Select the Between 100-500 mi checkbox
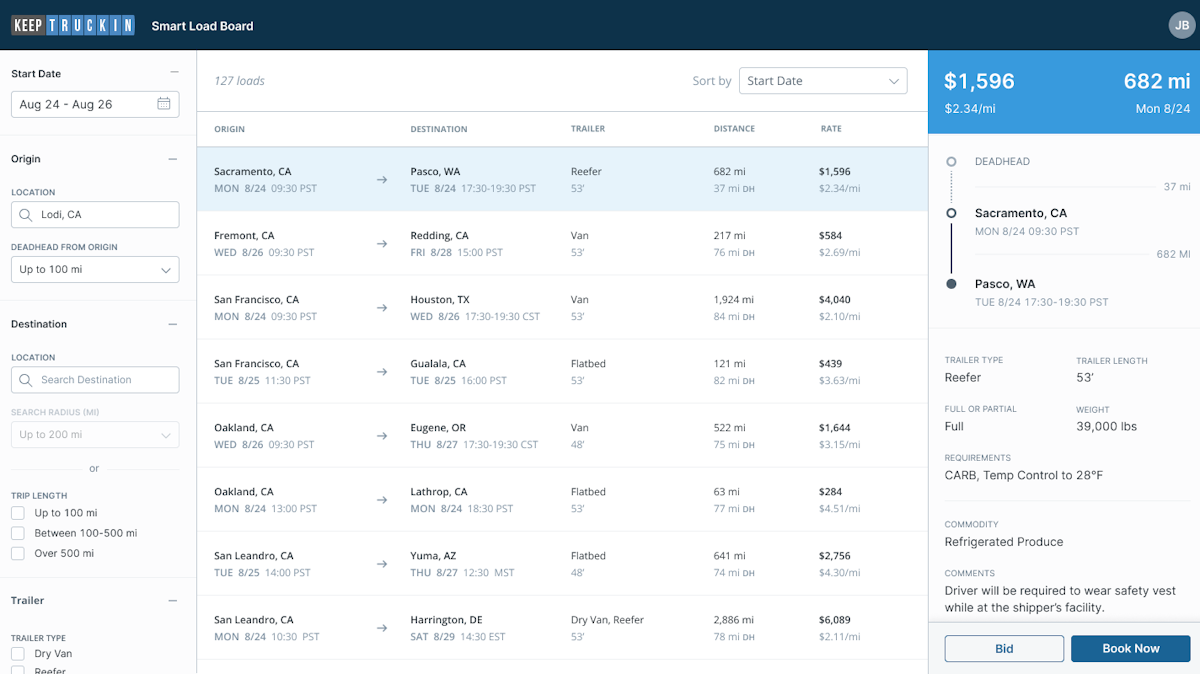The image size is (1200, 674). tap(17, 532)
